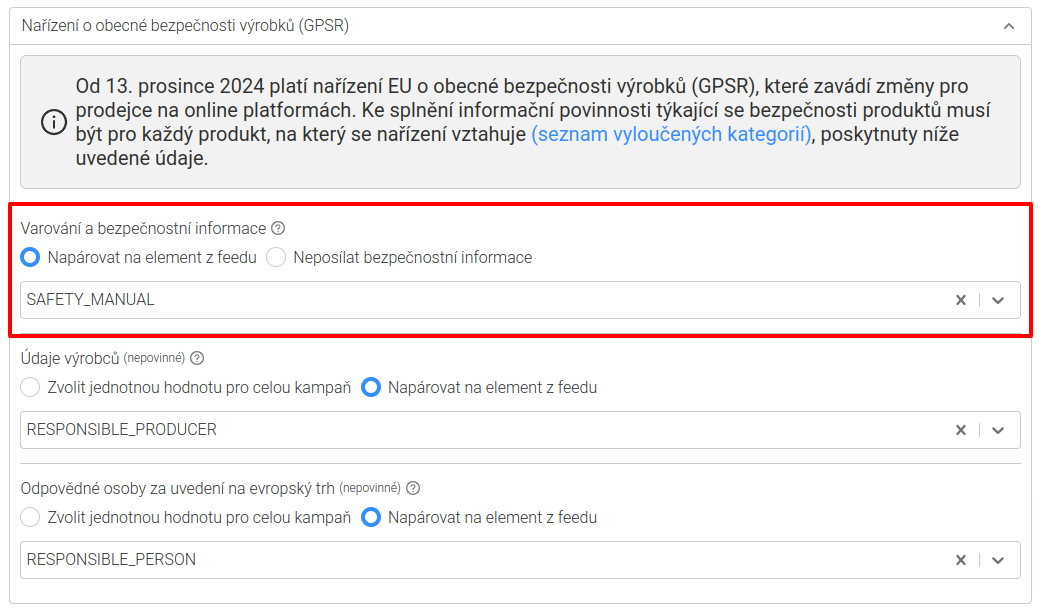Click the Nařízení o obecné bezpečnosti výrobků header
1039x616 pixels.
click(185, 26)
